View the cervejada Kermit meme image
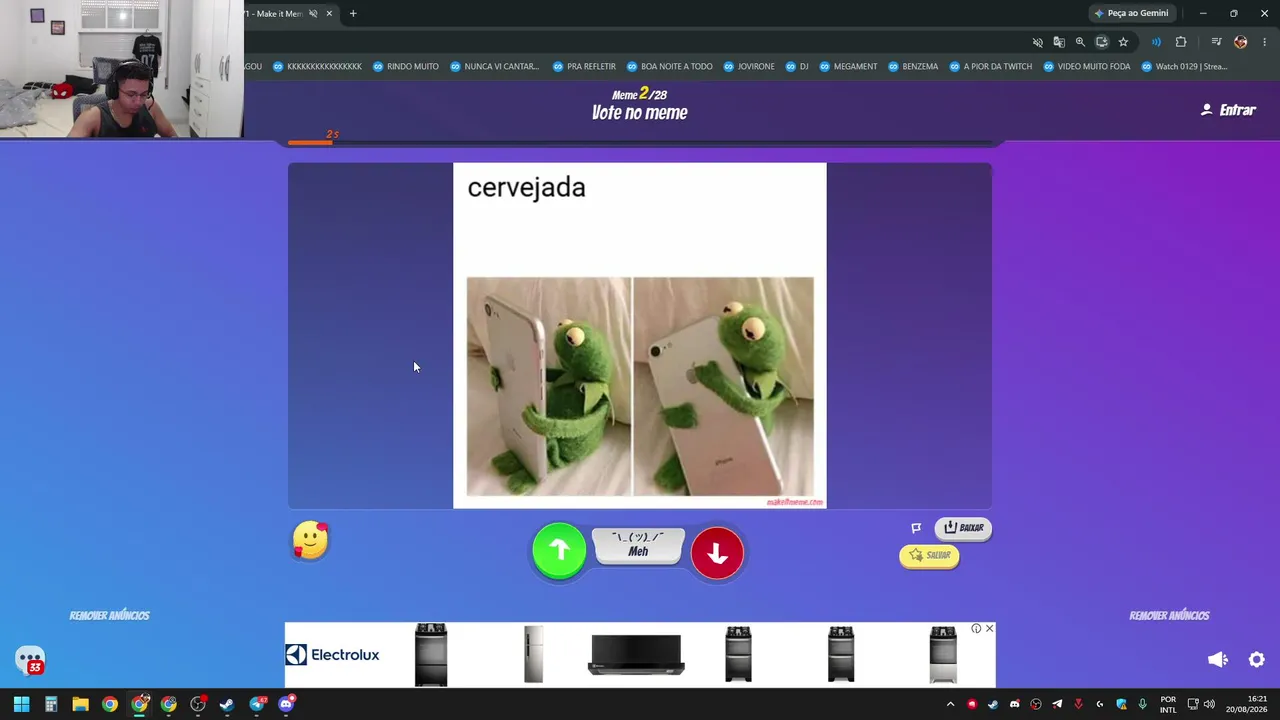 (x=640, y=335)
